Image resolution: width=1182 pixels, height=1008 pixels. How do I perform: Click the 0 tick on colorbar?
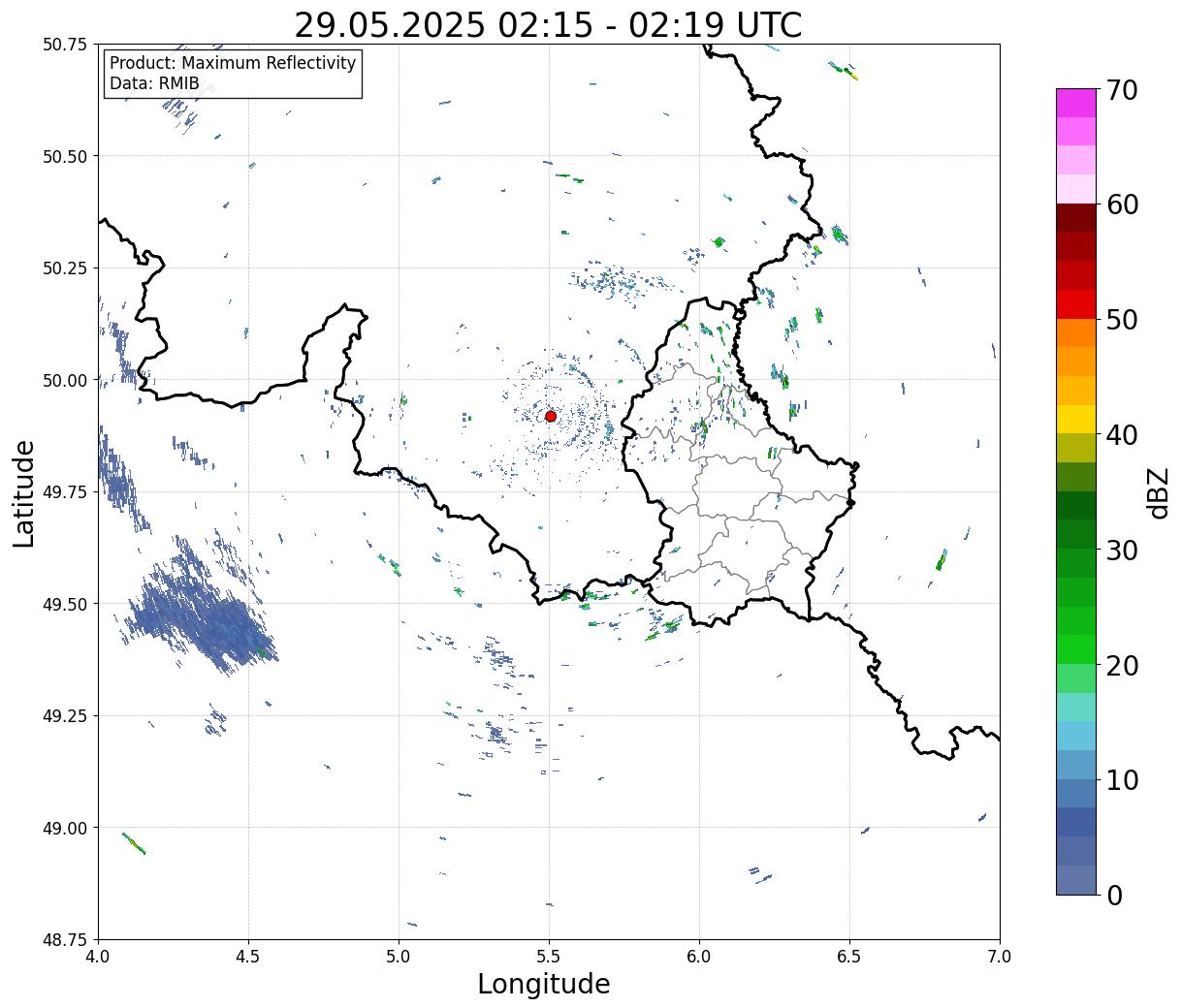point(1114,895)
